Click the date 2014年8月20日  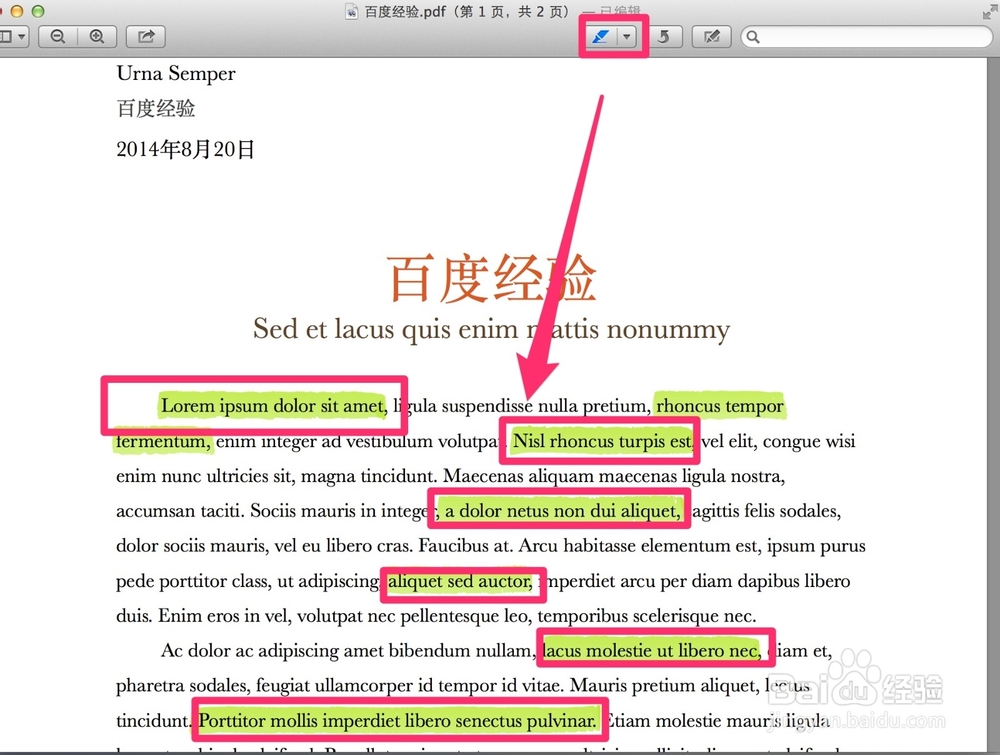point(186,149)
